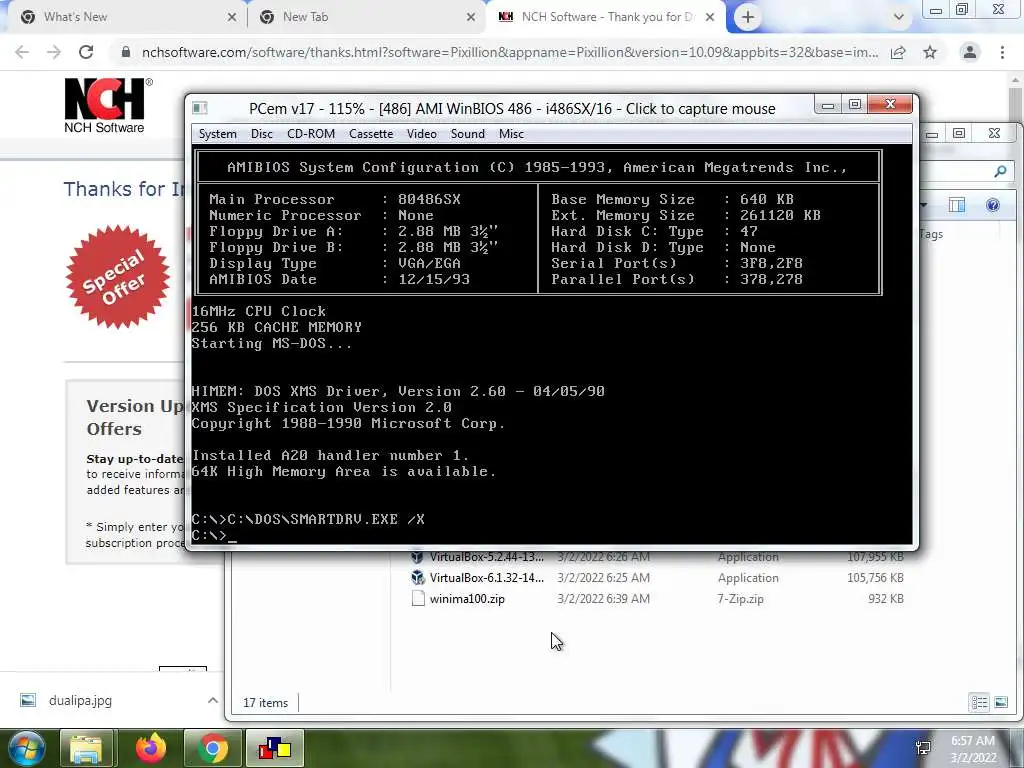Toggle Explorer preview pane icon

click(x=957, y=206)
